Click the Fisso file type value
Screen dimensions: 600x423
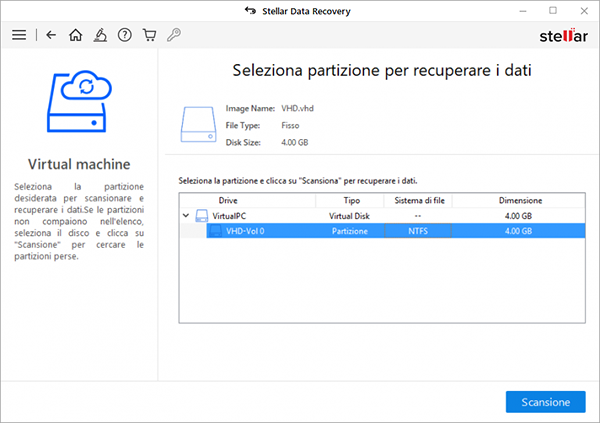pyautogui.click(x=290, y=126)
